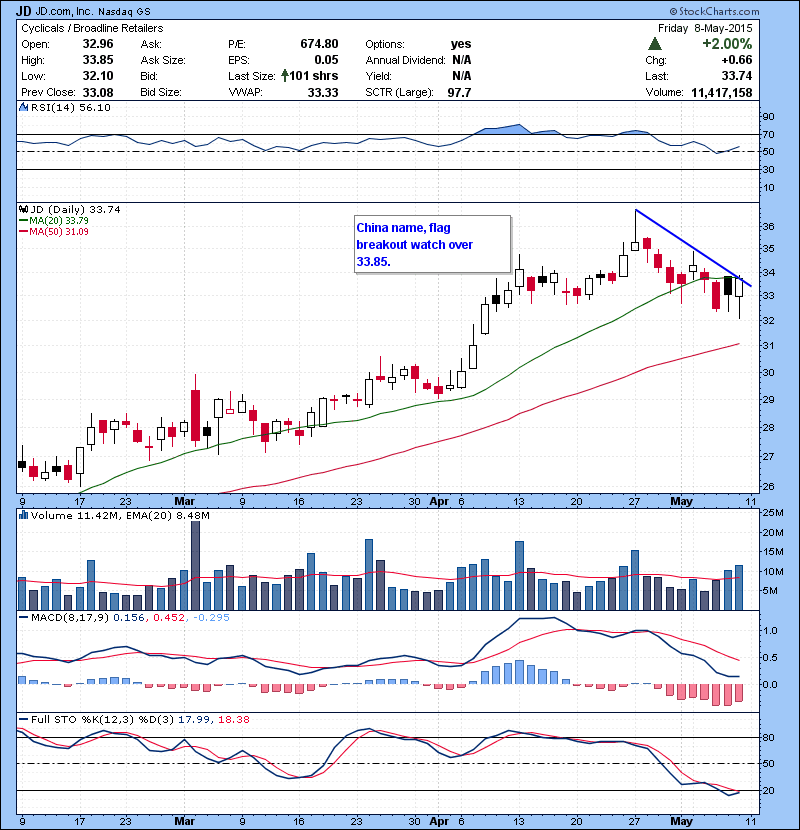Select the Low value 32.10
The height and width of the screenshot is (830, 800).
[98, 76]
